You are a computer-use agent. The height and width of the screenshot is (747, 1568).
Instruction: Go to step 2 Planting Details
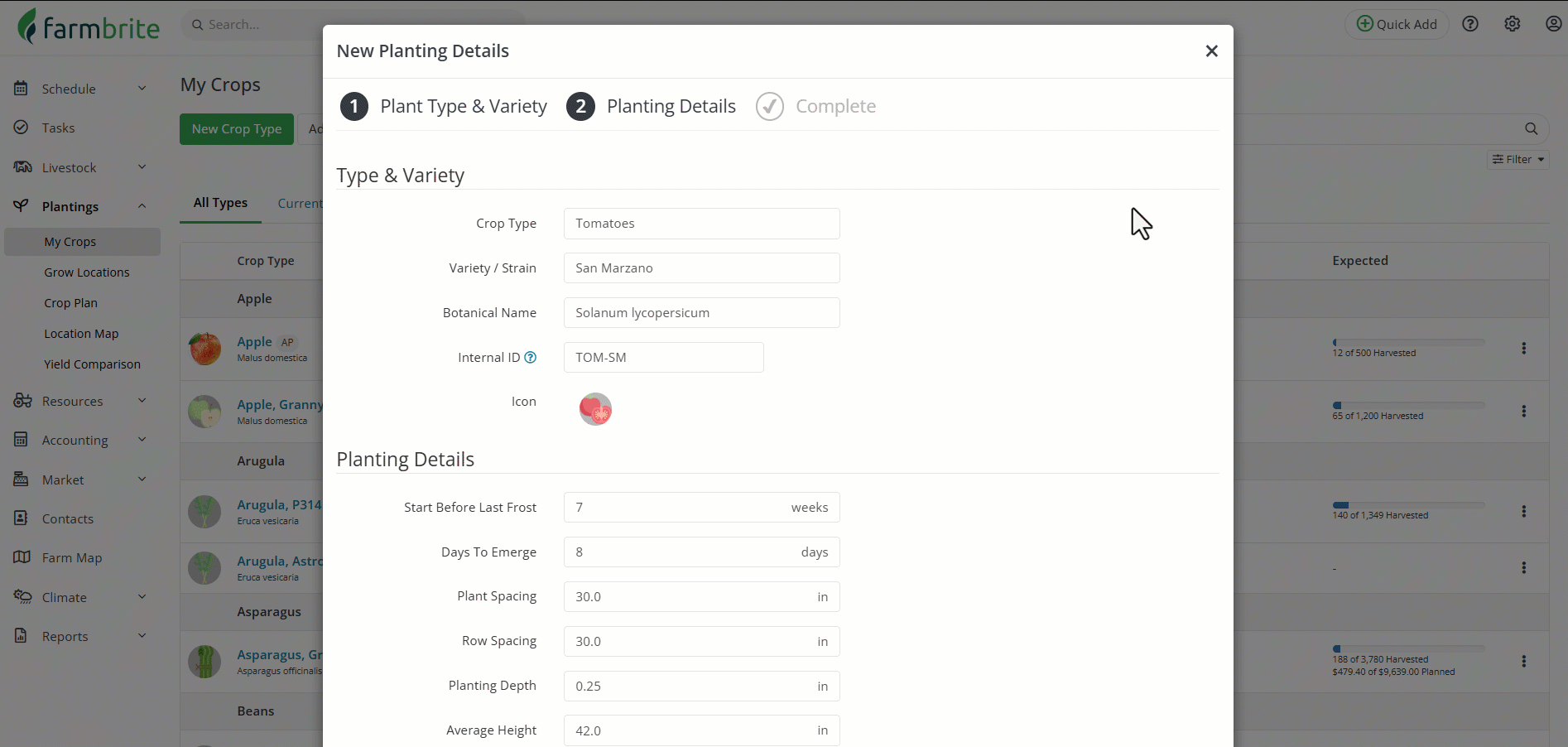tap(652, 106)
